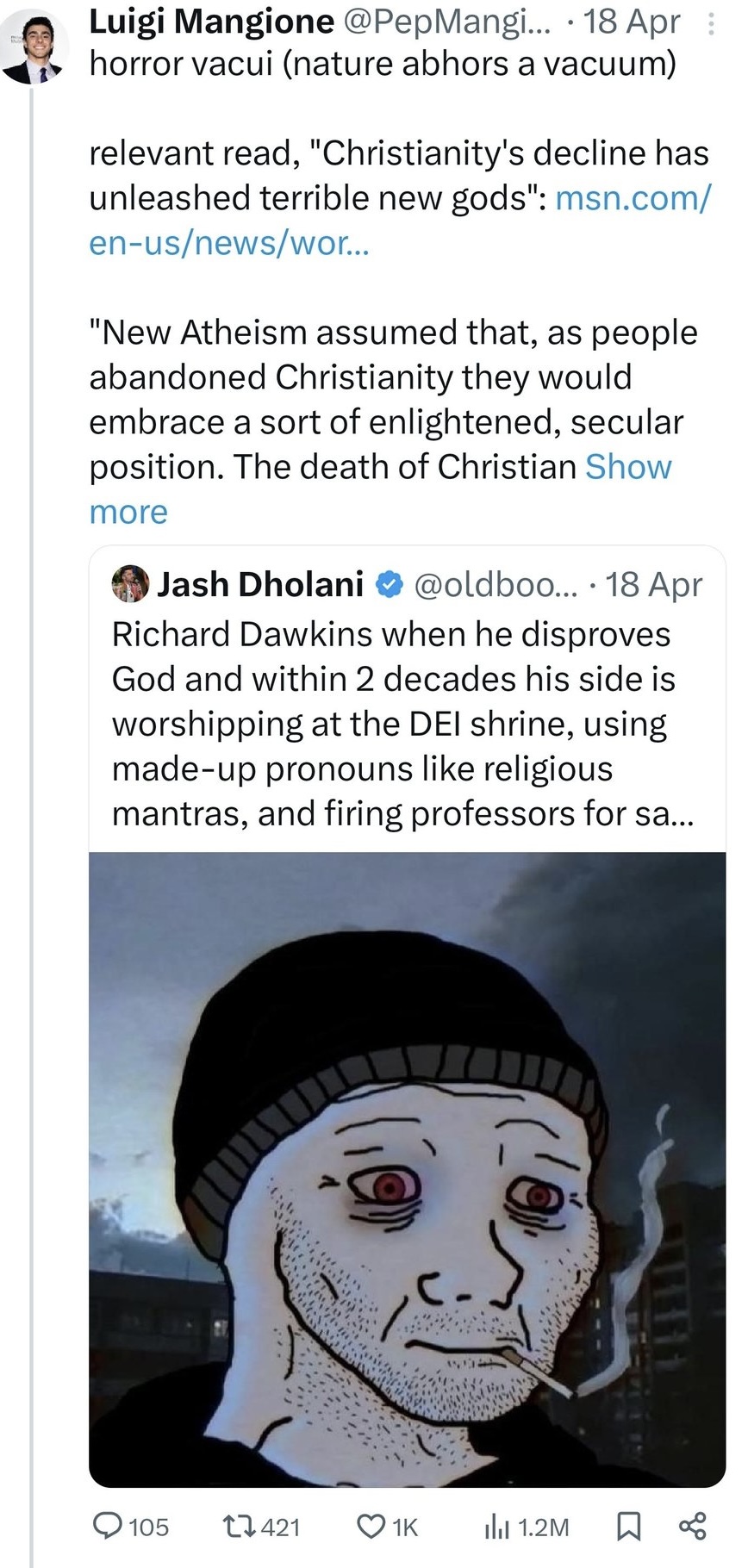Like the tweet with the heart icon
The height and width of the screenshot is (1568, 748).
(372, 1526)
